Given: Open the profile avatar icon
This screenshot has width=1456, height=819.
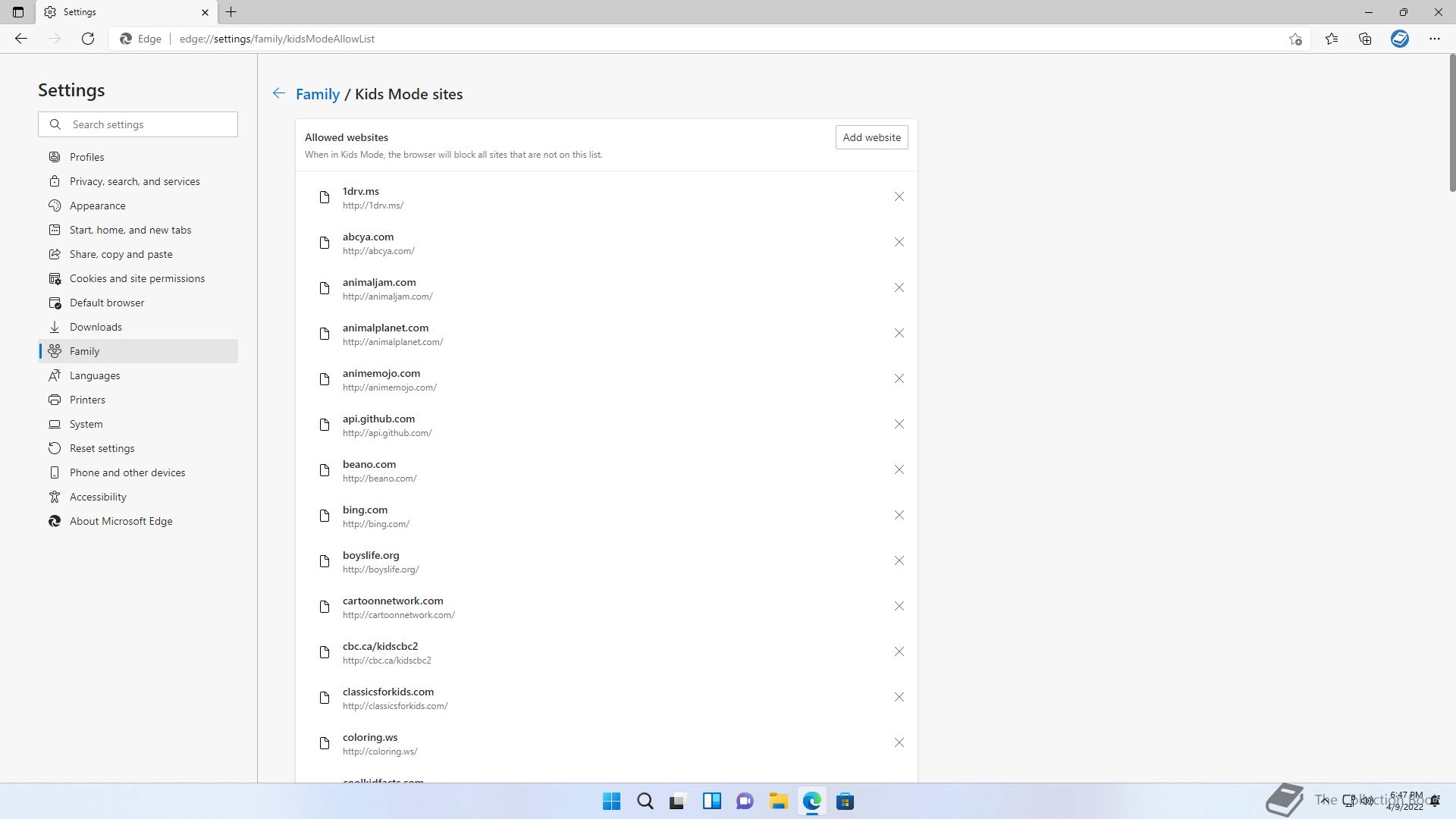Looking at the screenshot, I should pos(1400,39).
